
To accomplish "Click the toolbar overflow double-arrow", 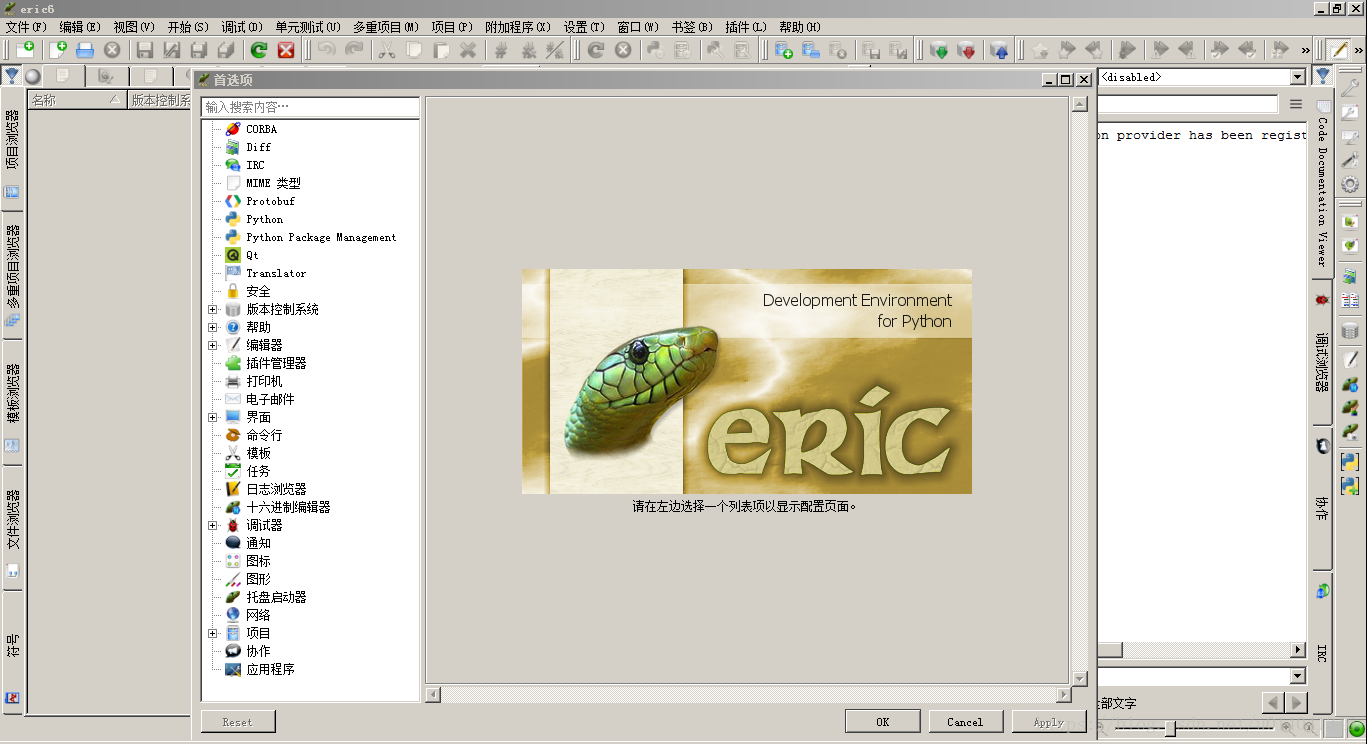I will 1306,49.
